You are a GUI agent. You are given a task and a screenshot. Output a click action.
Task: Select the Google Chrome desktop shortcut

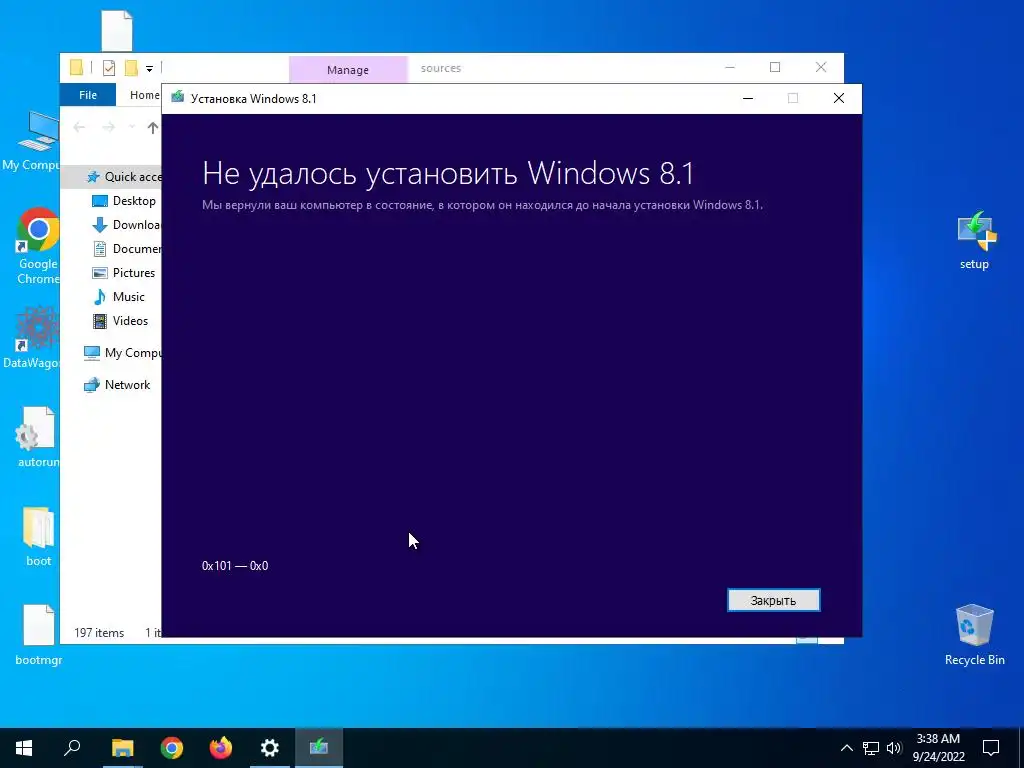38,246
